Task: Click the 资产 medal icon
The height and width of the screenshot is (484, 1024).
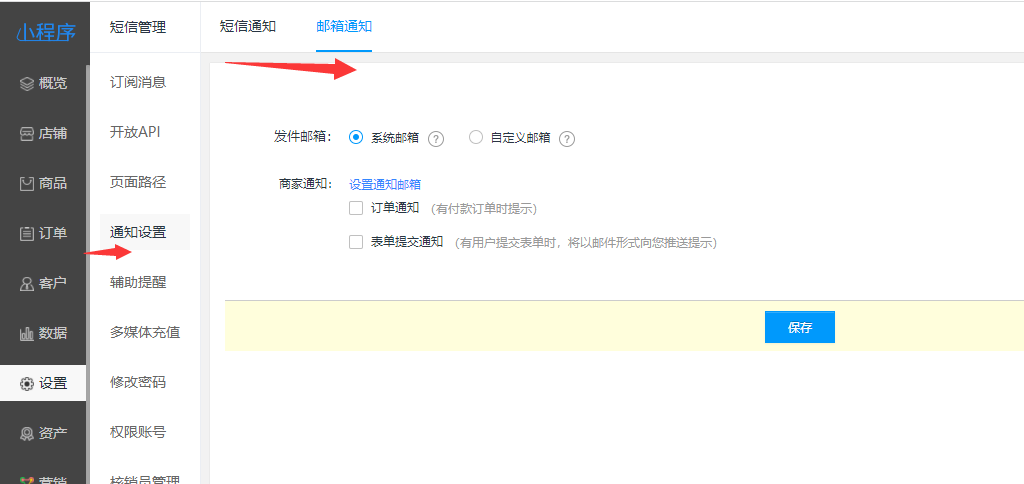Action: click(26, 433)
